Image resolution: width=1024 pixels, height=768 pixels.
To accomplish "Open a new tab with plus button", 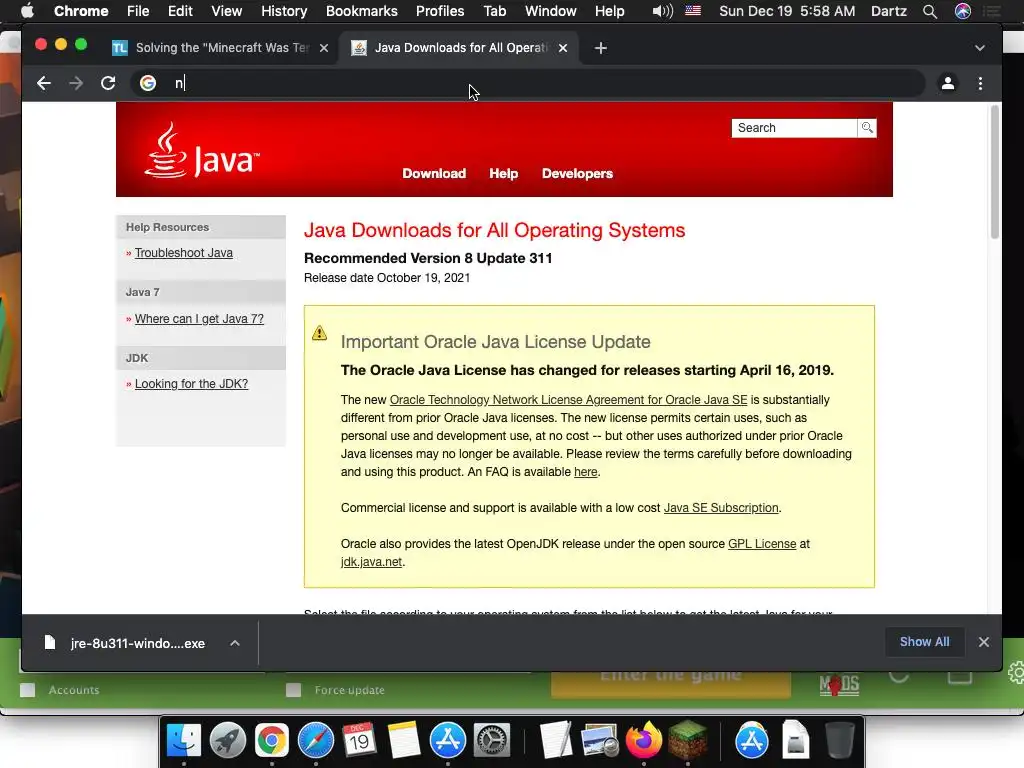I will click(x=601, y=48).
